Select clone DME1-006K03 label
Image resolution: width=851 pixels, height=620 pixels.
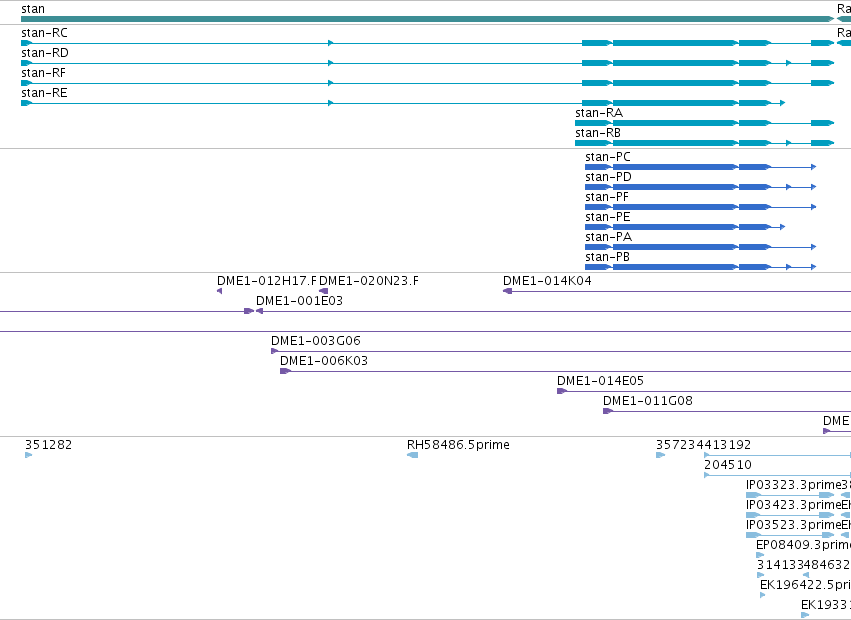point(324,361)
